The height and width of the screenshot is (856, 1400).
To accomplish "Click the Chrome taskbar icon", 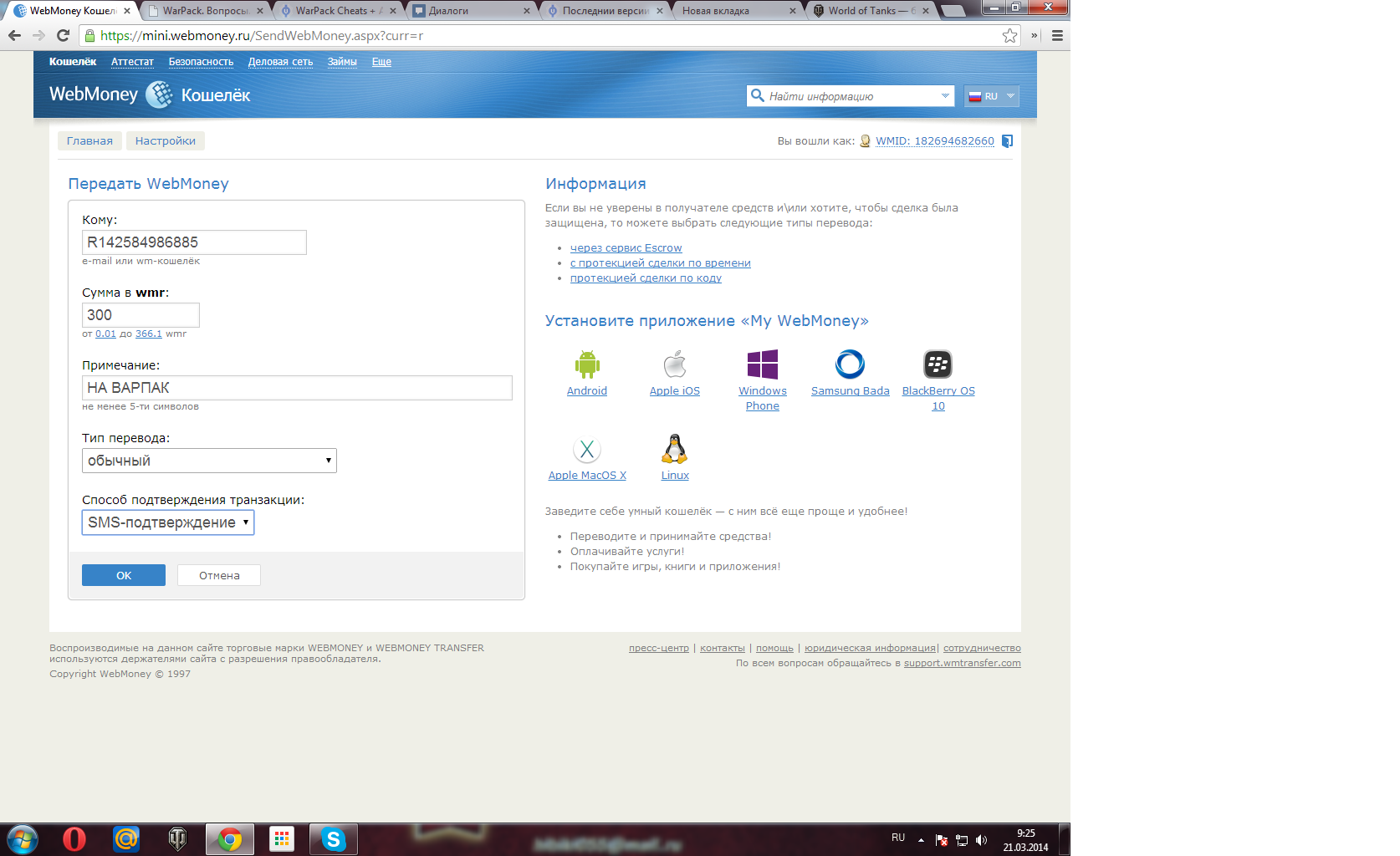I will tap(230, 839).
